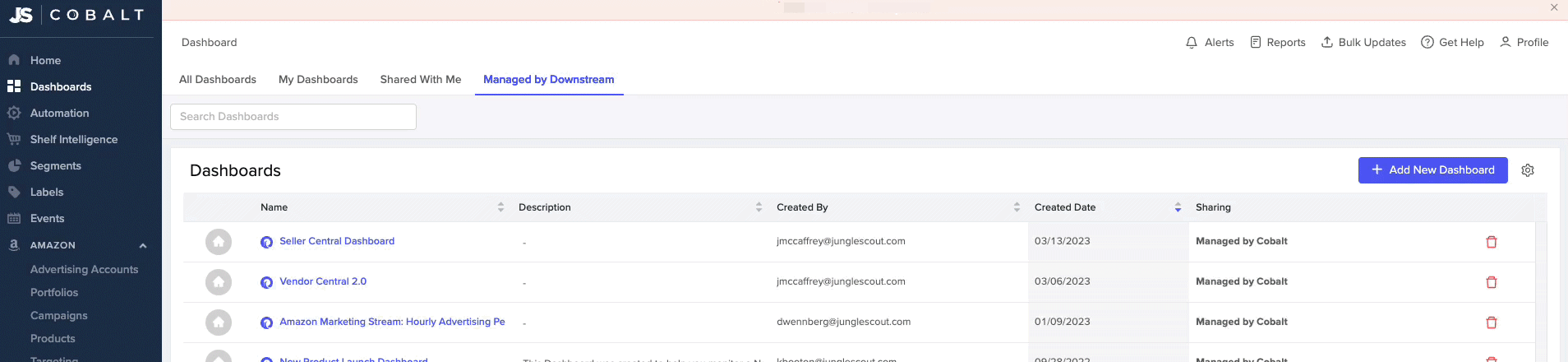This screenshot has height=362, width=1568.
Task: Open Home from the sidebar
Action: tap(45, 60)
